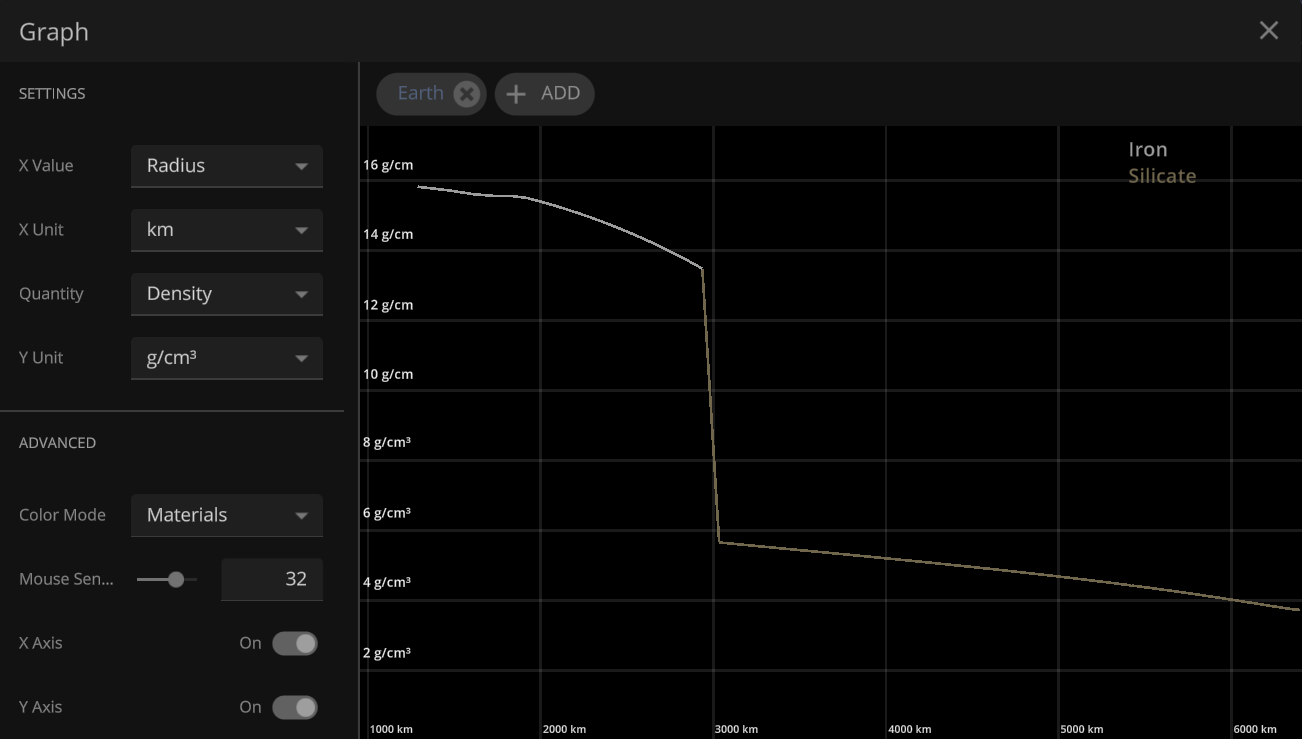This screenshot has height=739, width=1302.
Task: Click the Y Unit setting label
Action: click(41, 358)
